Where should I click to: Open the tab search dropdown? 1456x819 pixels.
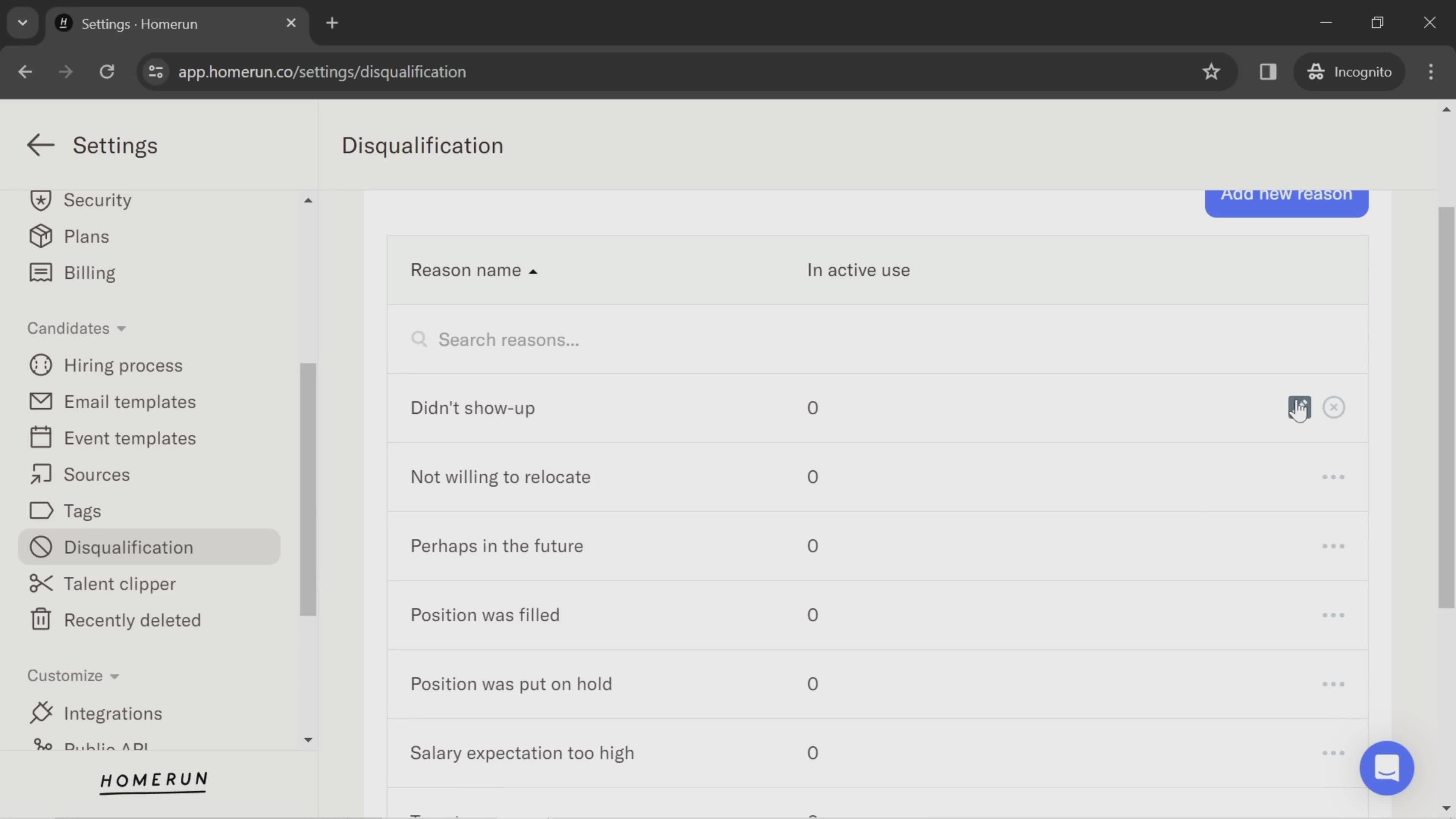(23, 23)
